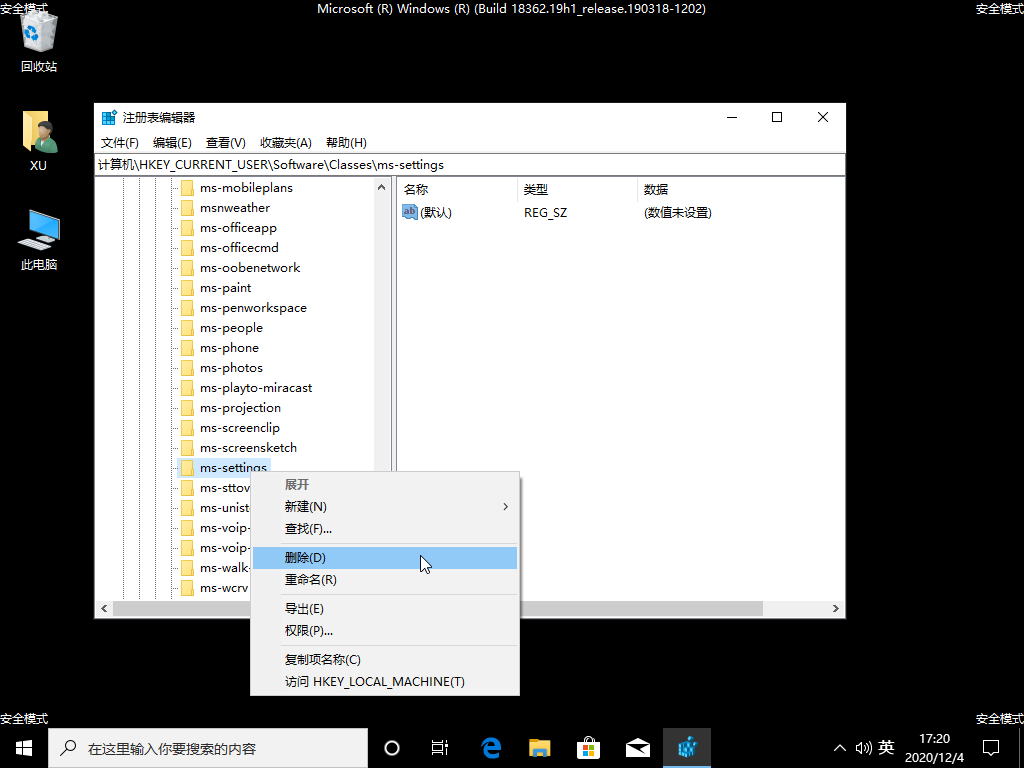Click the volume speaker icon in system tray
The height and width of the screenshot is (768, 1024).
coord(864,747)
